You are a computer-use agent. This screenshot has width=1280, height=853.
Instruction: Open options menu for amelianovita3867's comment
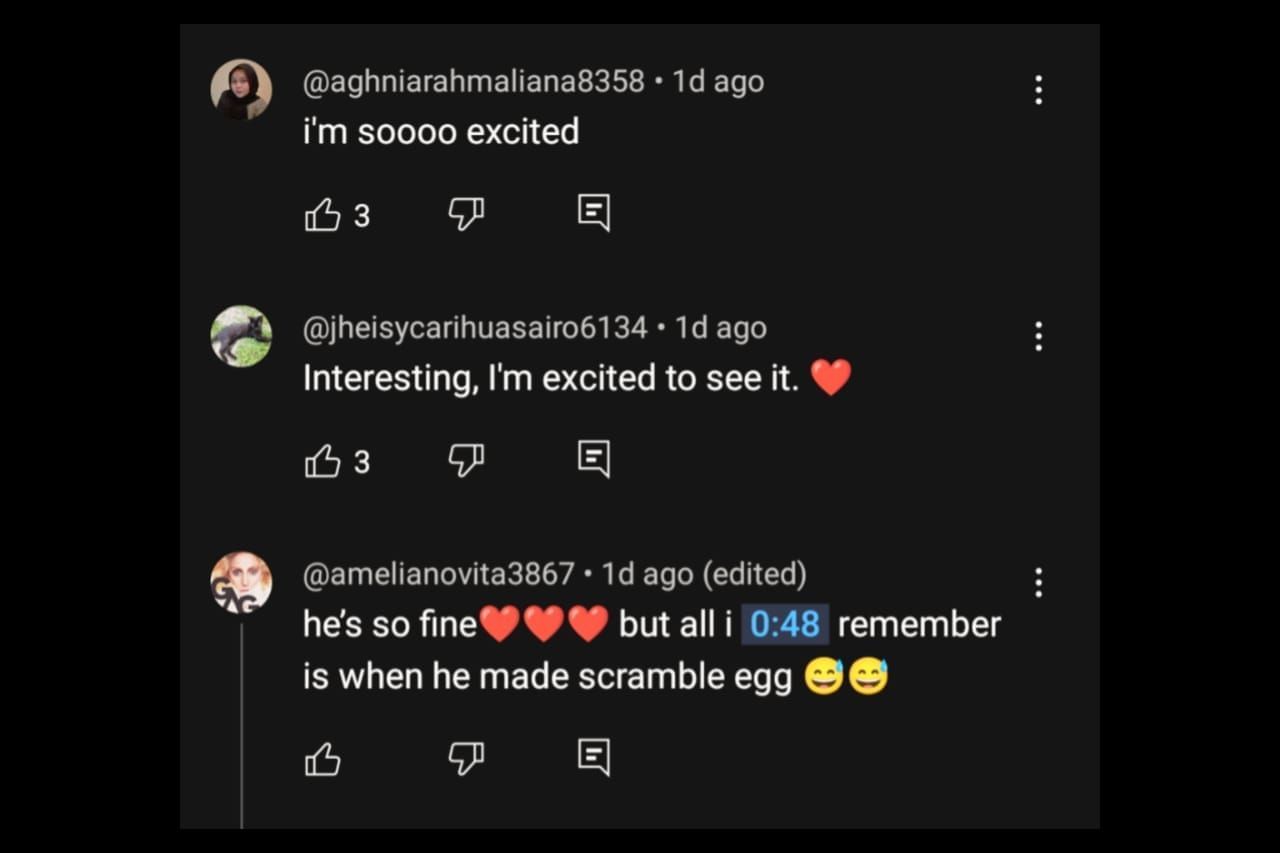[x=1039, y=582]
